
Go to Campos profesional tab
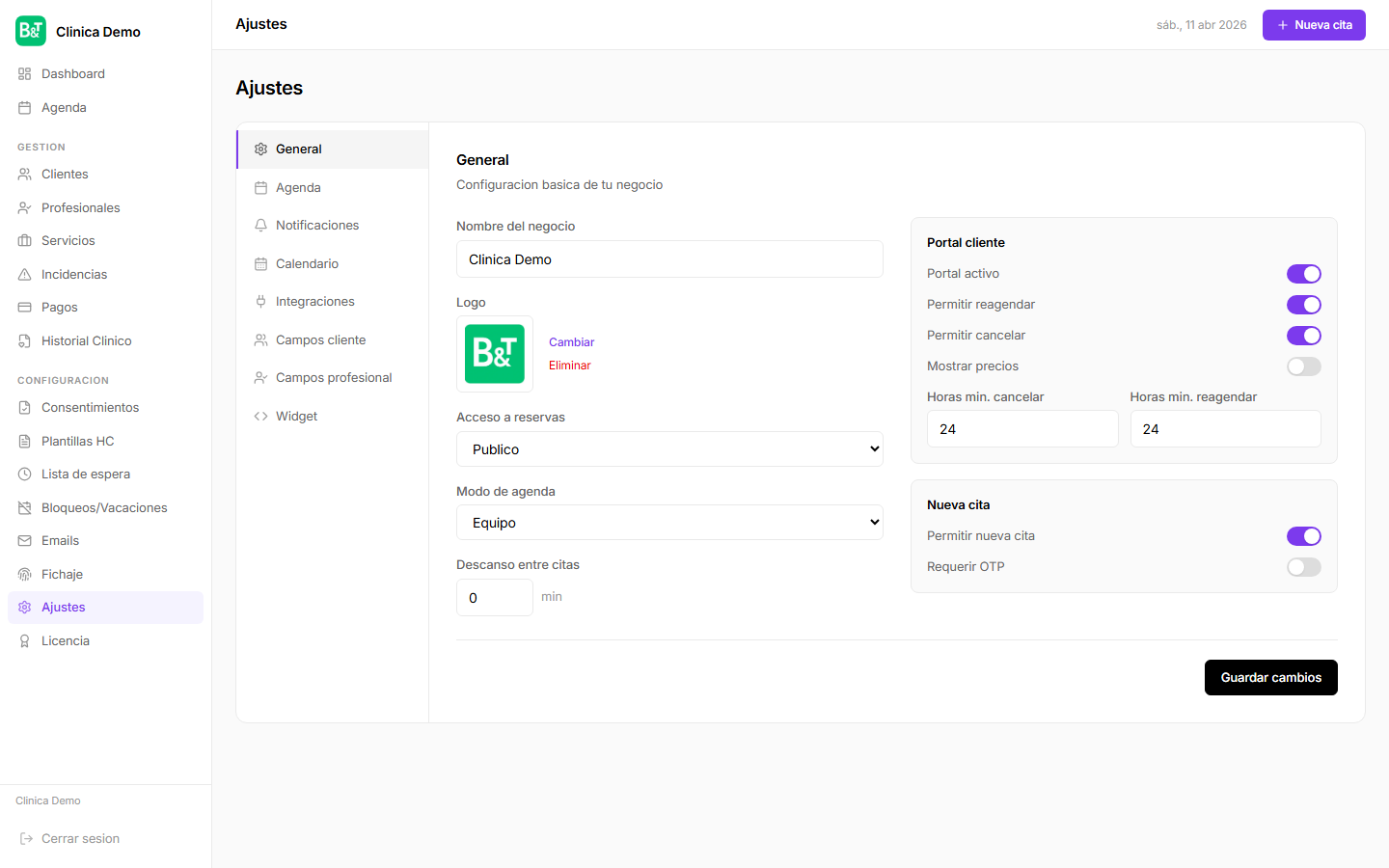[x=333, y=378]
